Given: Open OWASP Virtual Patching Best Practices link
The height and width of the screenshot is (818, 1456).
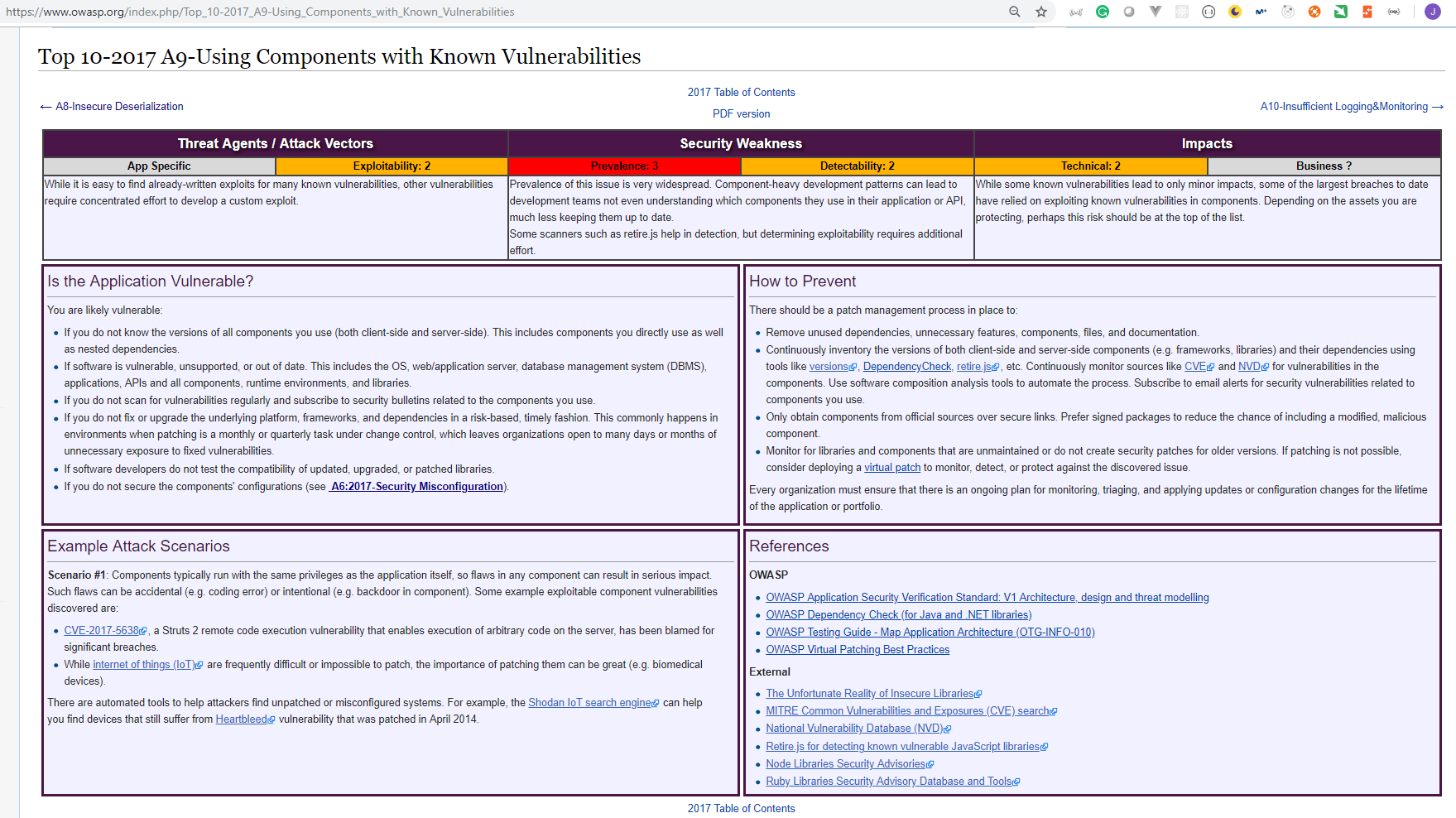Looking at the screenshot, I should coord(858,649).
